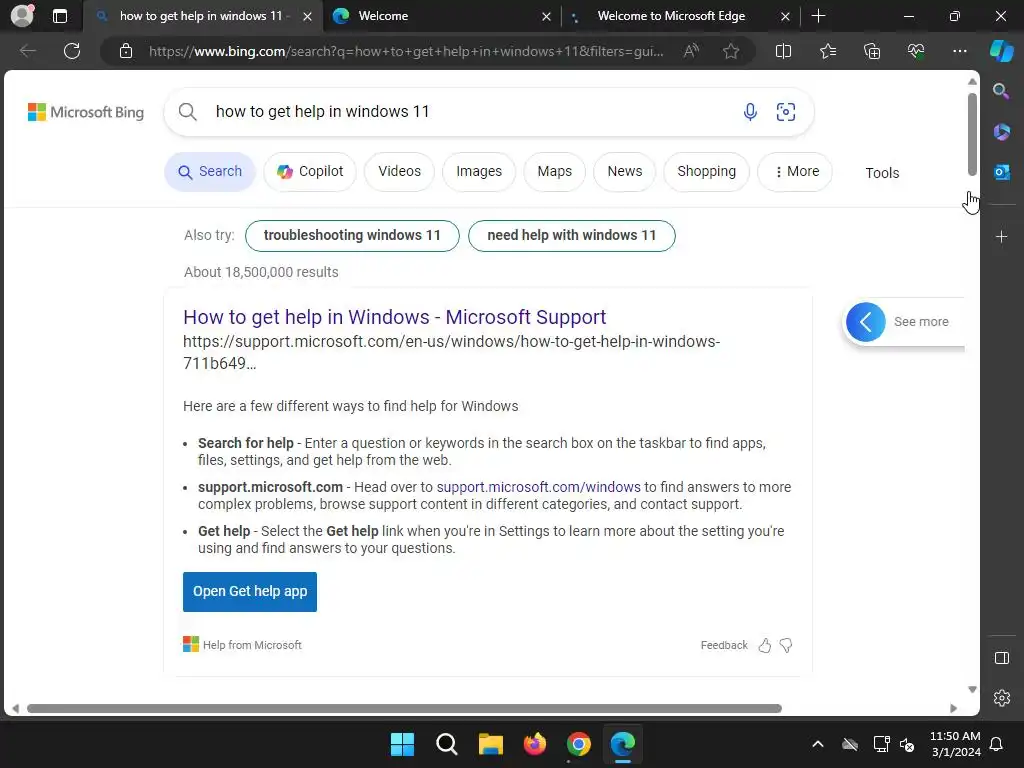Customize sidebar with plus icon
The image size is (1024, 768).
coord(1001,236)
